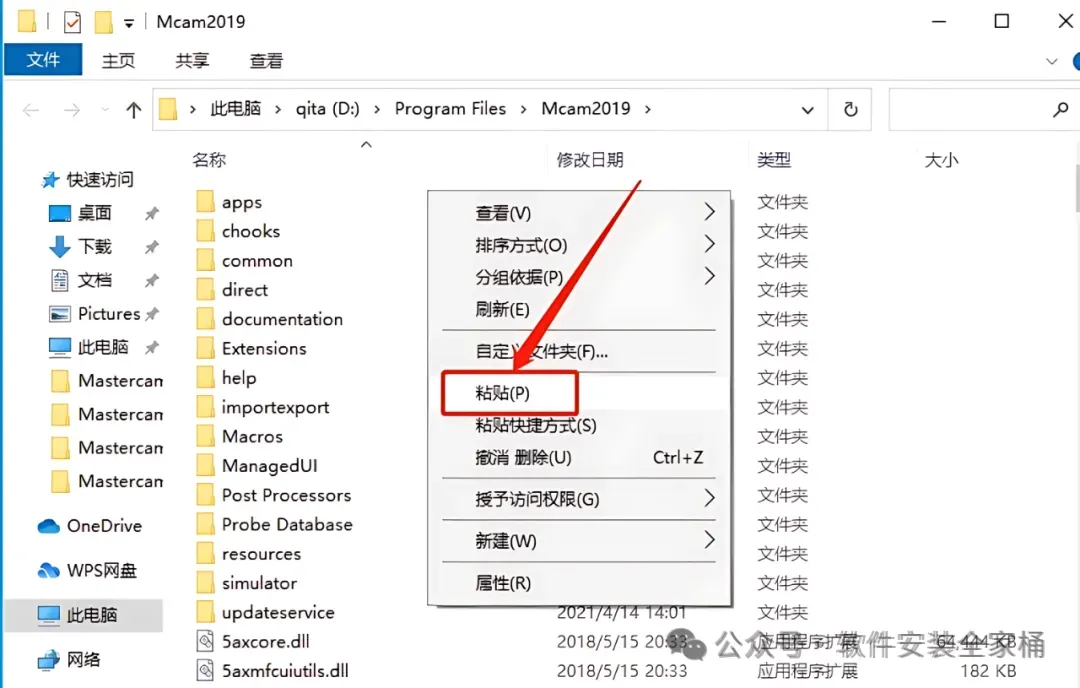Open the recent locations dropdown arrow
Image resolution: width=1080 pixels, height=688 pixels.
105,110
